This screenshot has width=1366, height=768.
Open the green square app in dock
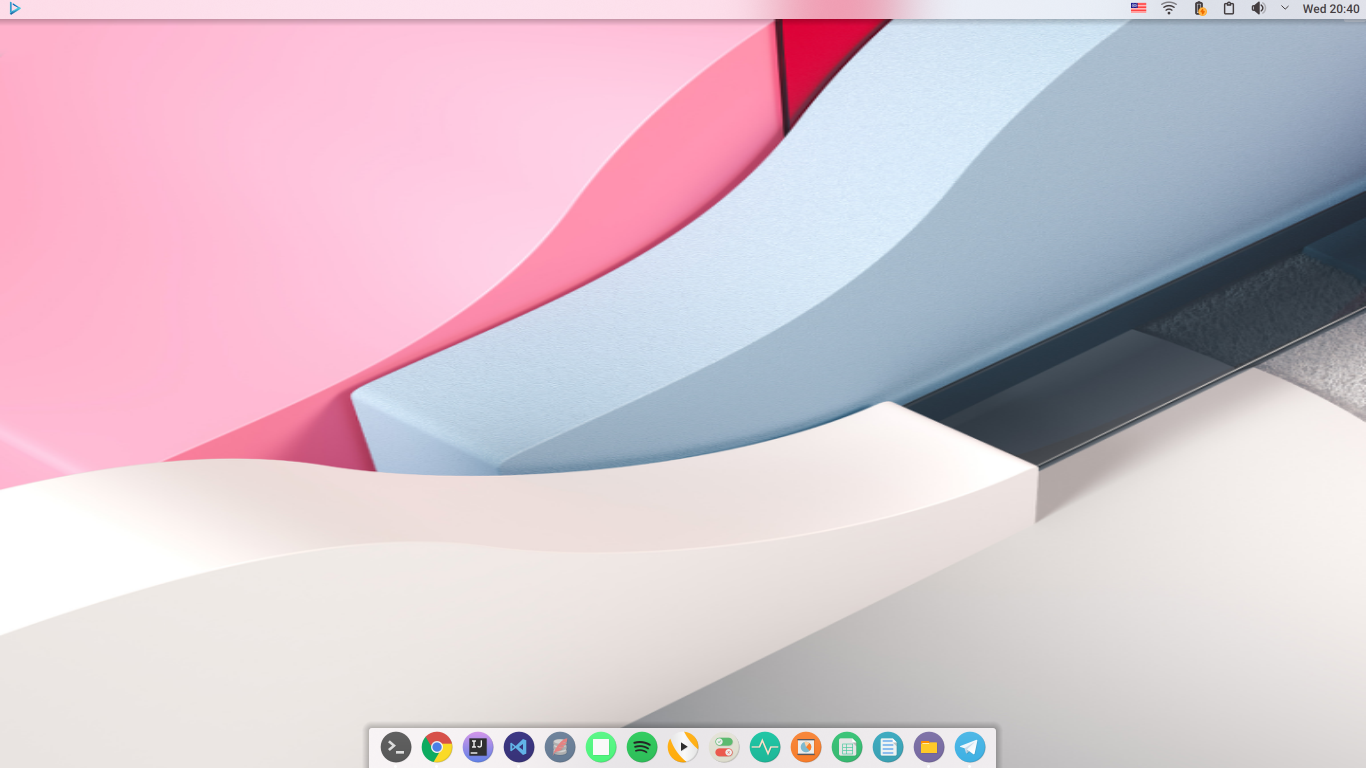(601, 747)
